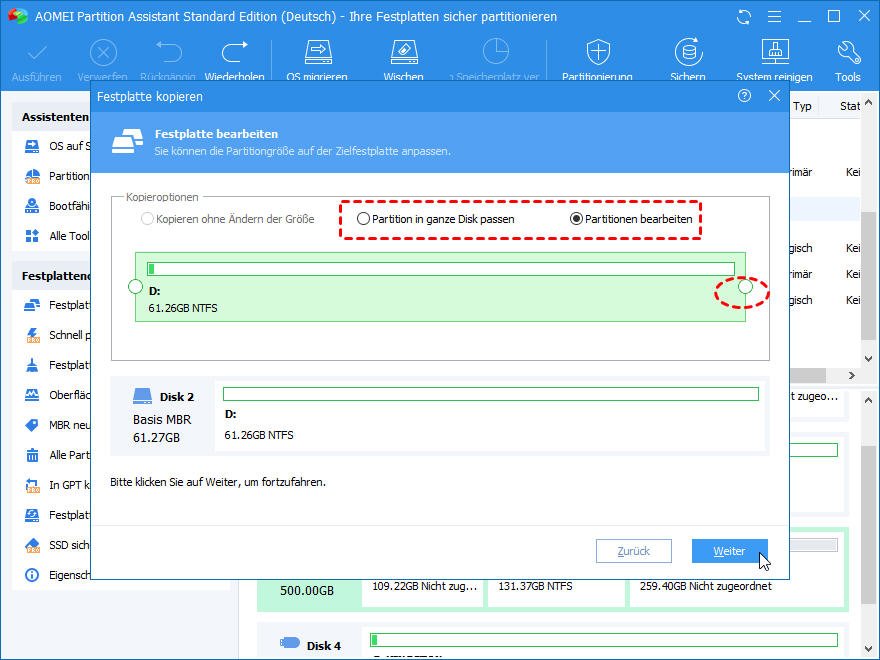The width and height of the screenshot is (880, 660).
Task: Click the Zurück button
Action: [634, 551]
